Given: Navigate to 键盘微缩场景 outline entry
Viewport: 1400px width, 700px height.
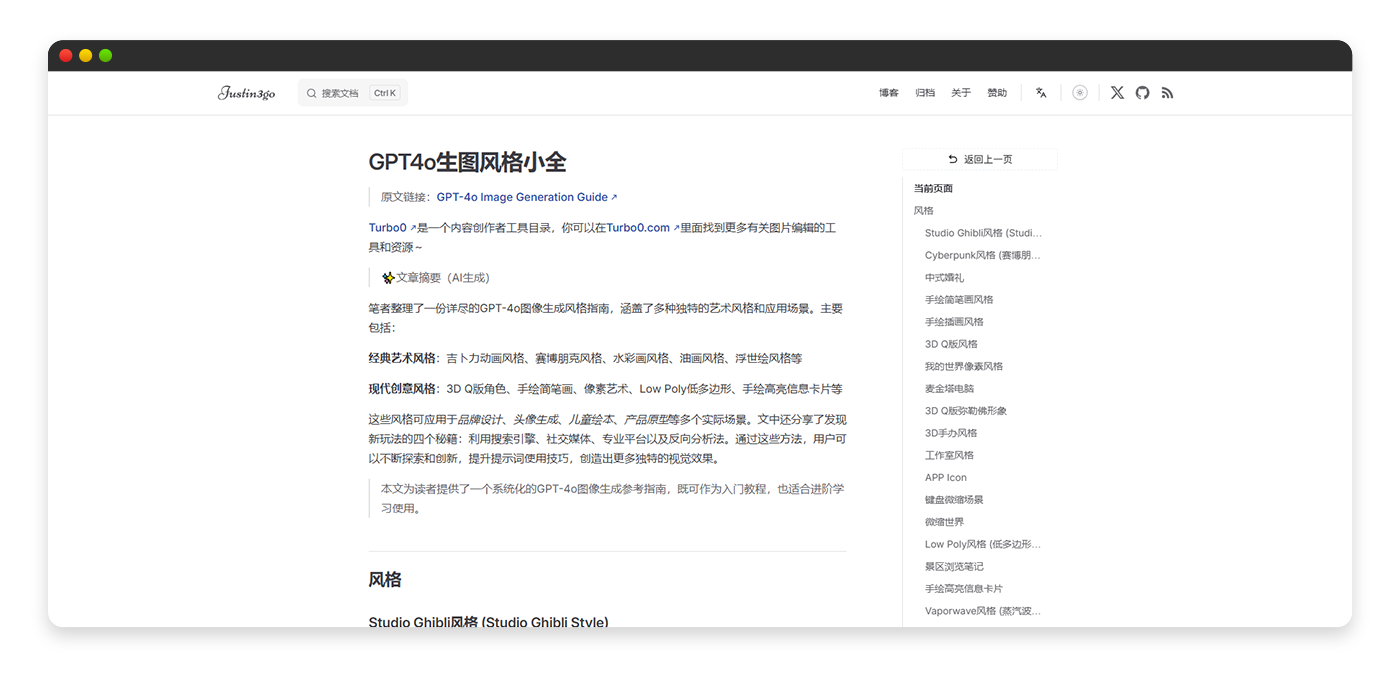Looking at the screenshot, I should [954, 500].
